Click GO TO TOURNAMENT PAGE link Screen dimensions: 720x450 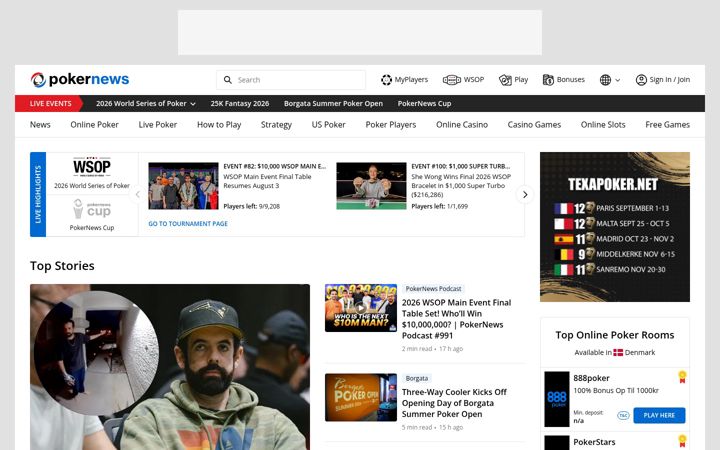click(x=188, y=224)
